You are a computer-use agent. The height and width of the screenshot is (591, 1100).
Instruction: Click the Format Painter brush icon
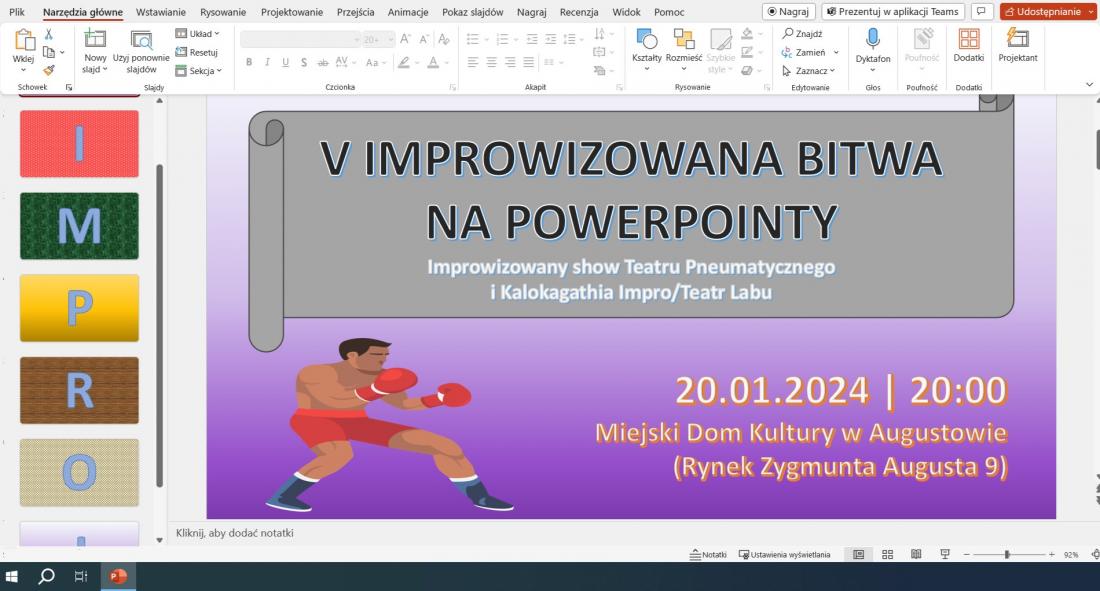(48, 70)
